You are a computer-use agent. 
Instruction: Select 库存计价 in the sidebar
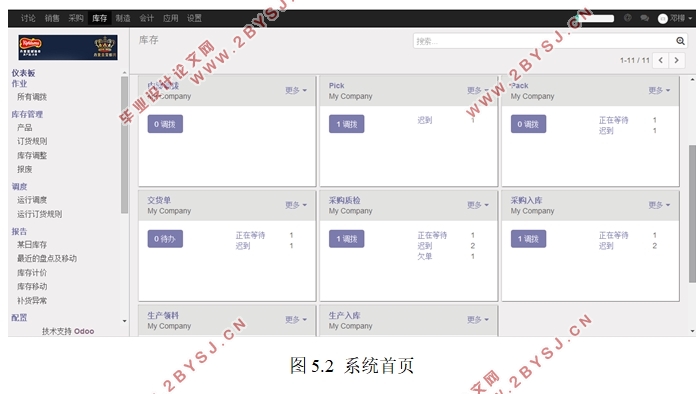[32, 272]
